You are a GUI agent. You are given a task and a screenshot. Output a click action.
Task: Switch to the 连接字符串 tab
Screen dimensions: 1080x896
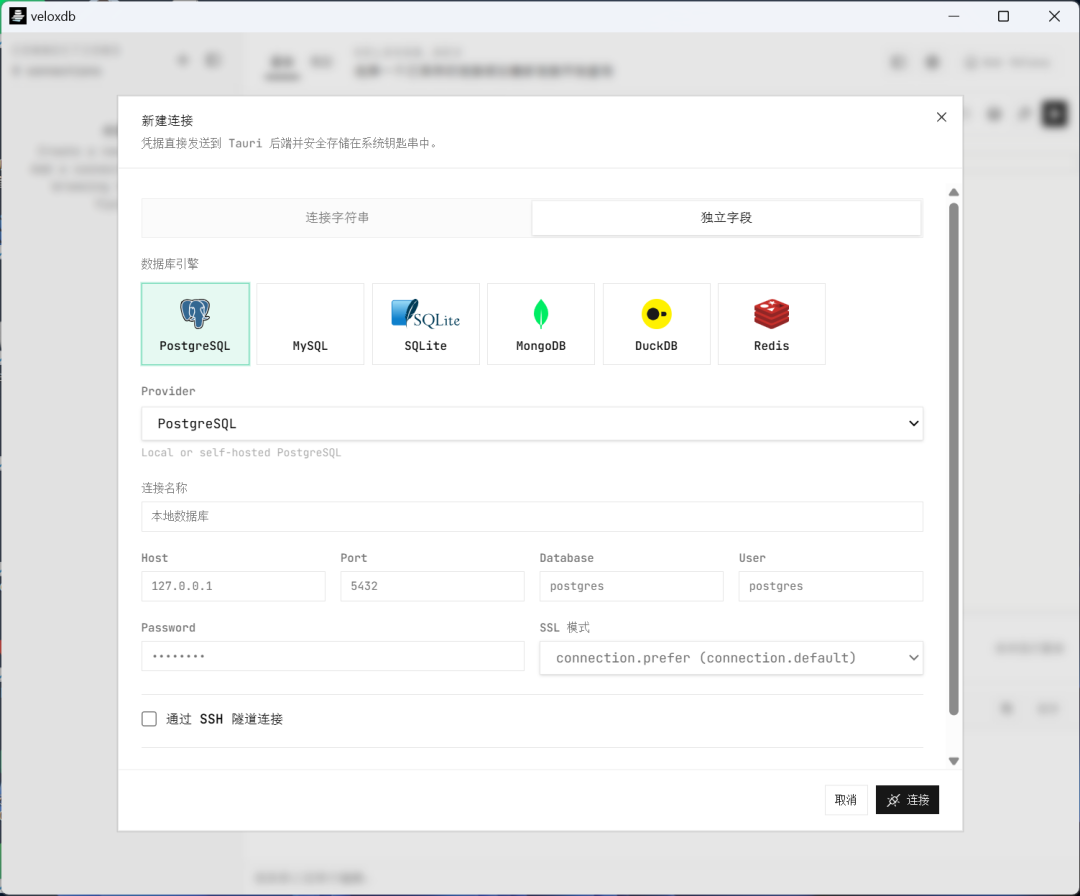(338, 218)
